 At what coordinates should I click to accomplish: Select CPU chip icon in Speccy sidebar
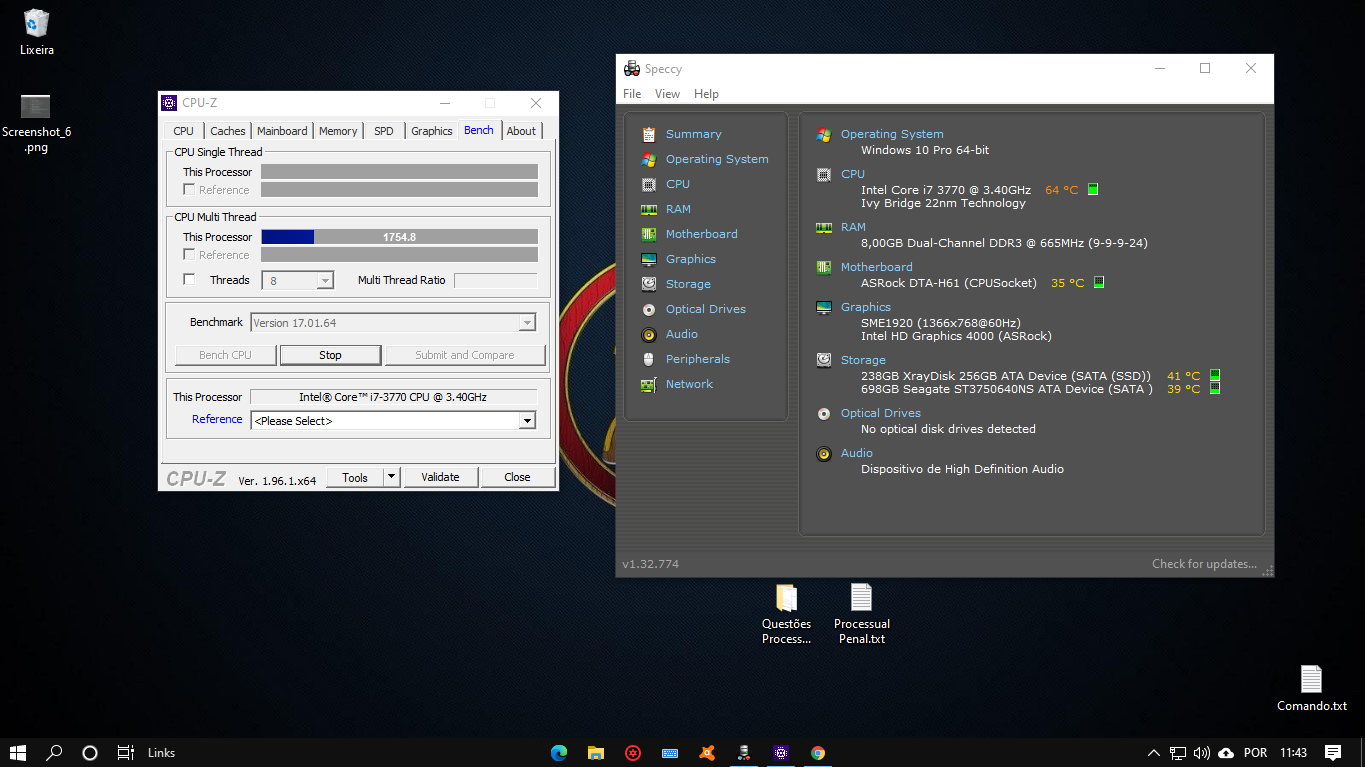coord(649,184)
